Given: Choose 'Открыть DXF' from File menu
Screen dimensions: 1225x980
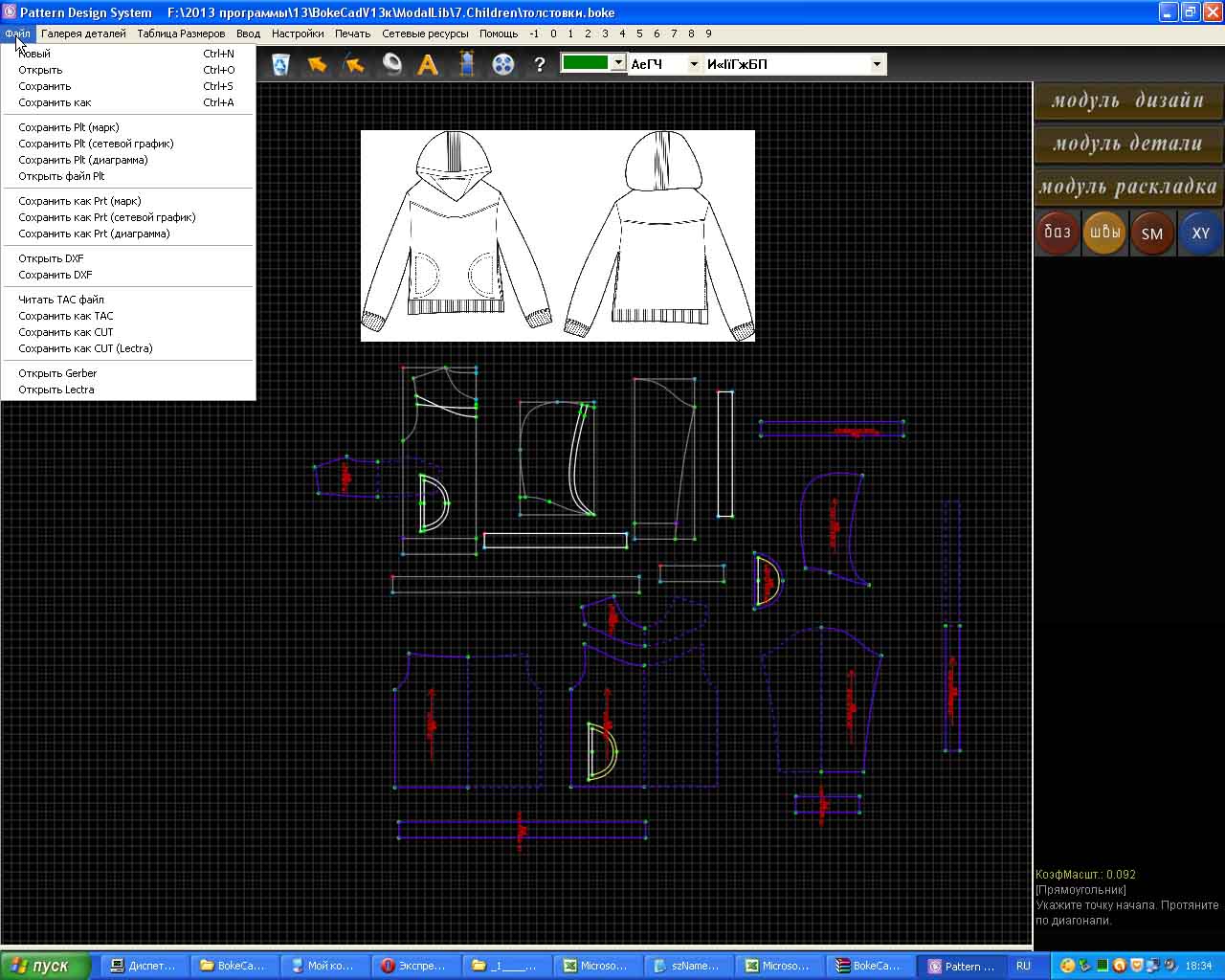Looking at the screenshot, I should 51,258.
